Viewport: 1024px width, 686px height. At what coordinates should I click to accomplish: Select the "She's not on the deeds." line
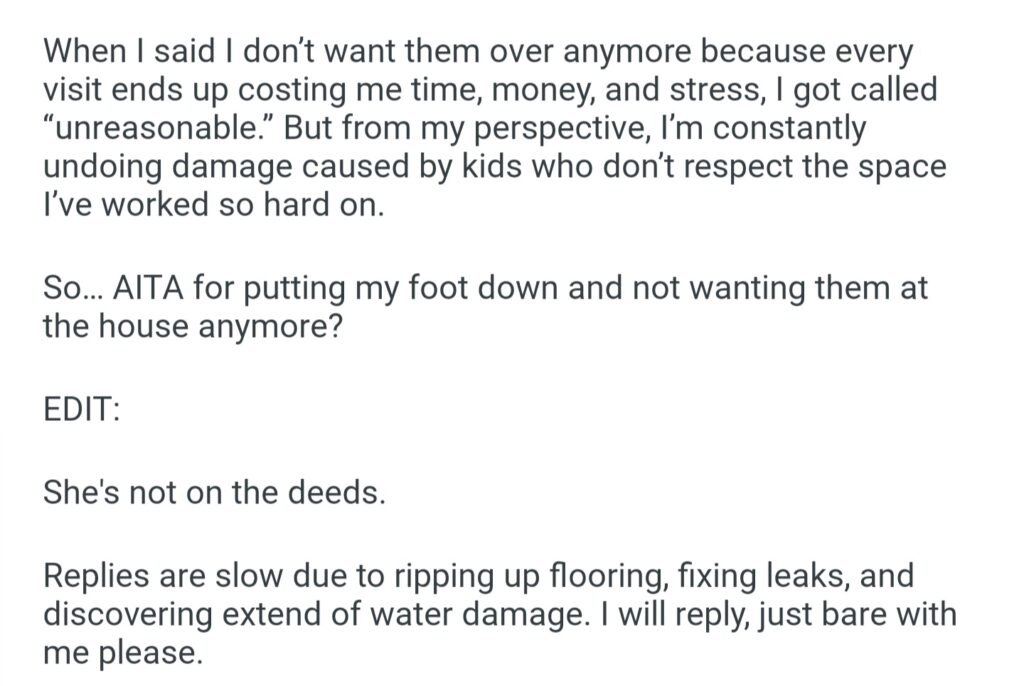(213, 493)
